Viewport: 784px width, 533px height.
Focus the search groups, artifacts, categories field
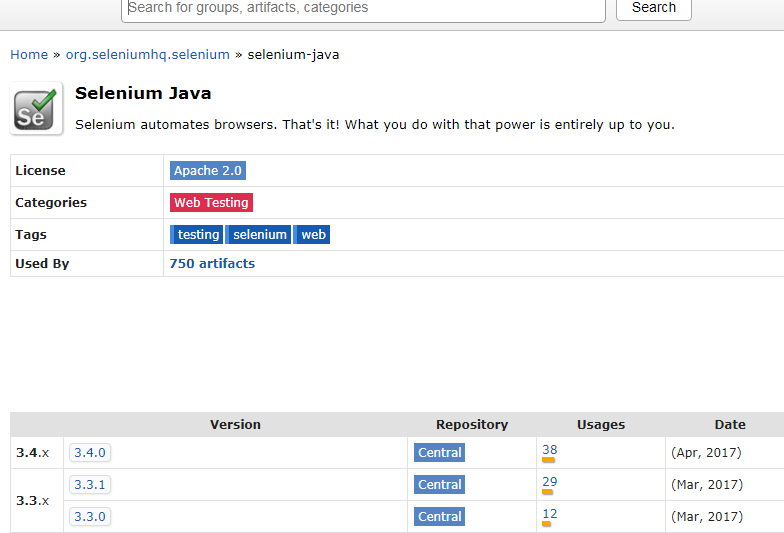pyautogui.click(x=363, y=9)
